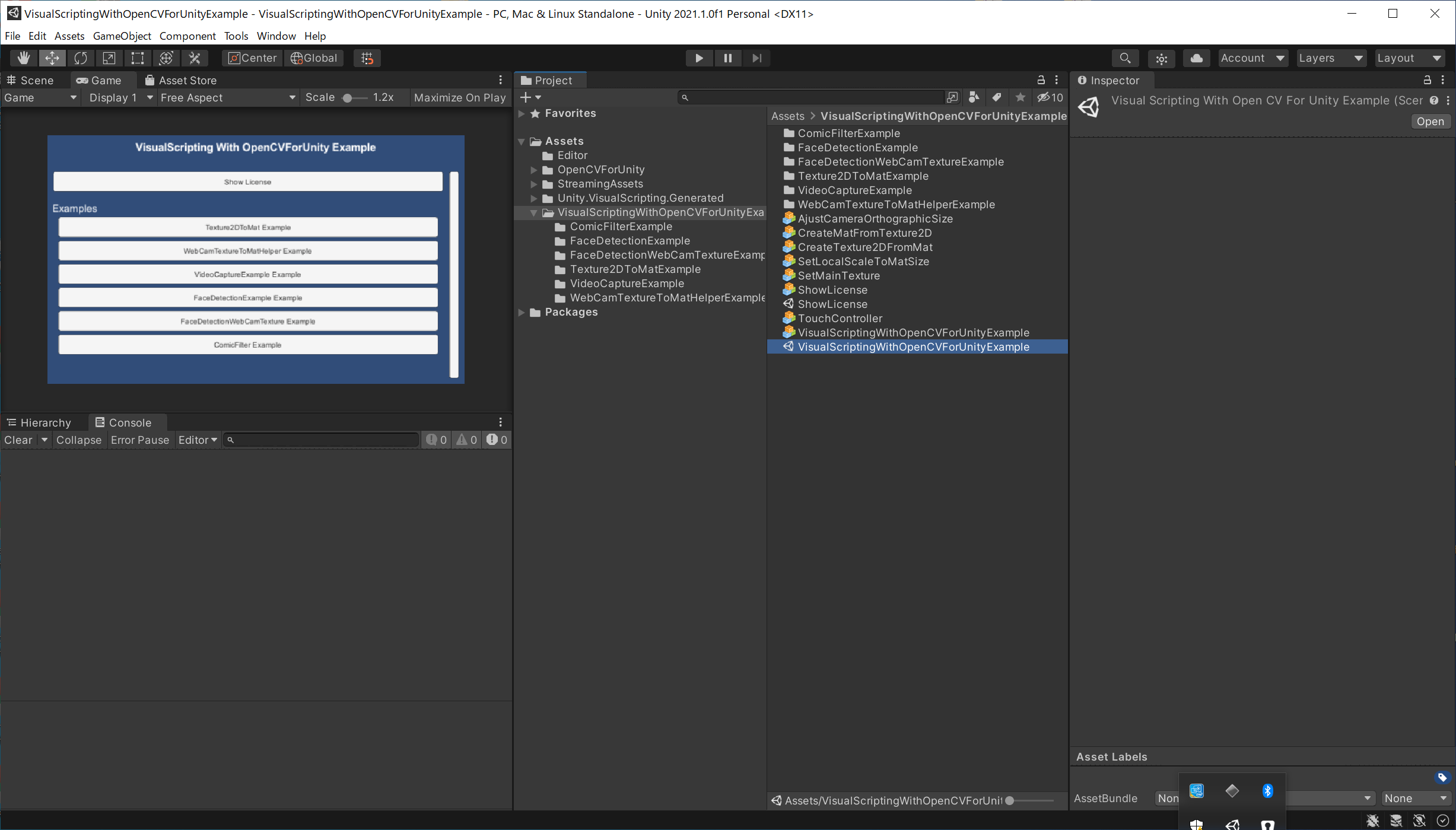
Task: Click the Open button in Inspector
Action: coord(1430,120)
